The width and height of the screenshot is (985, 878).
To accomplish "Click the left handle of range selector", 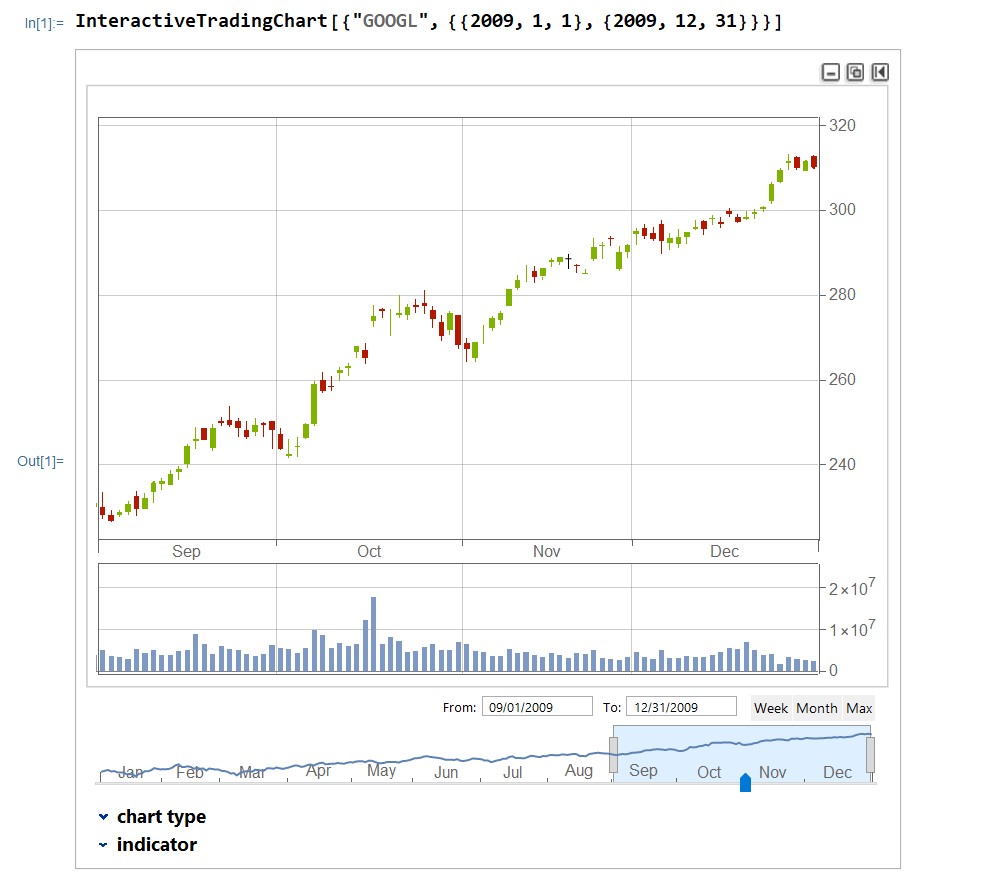I will (x=613, y=755).
